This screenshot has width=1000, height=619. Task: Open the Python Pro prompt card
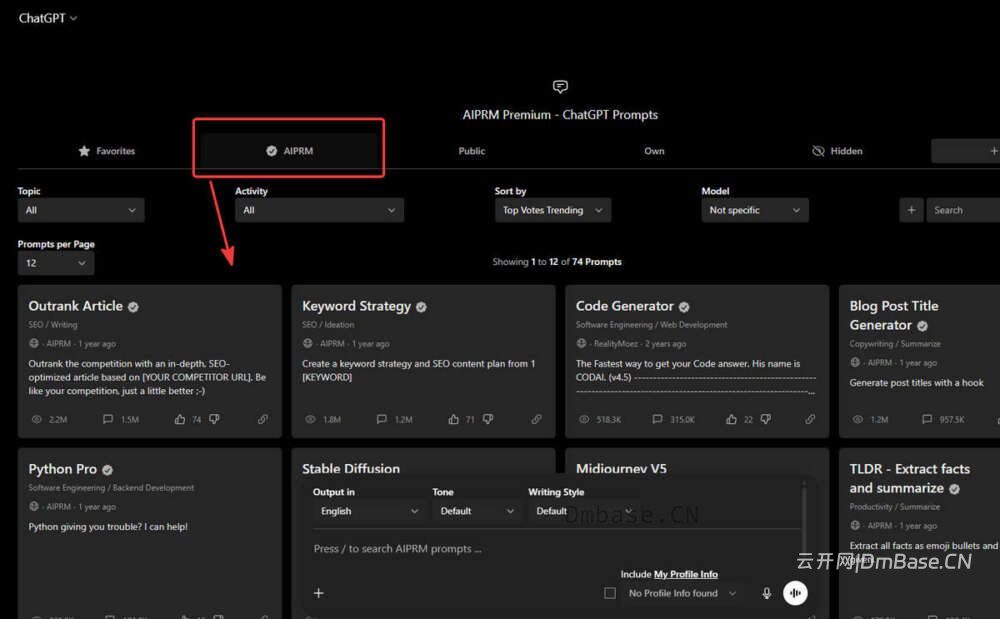coord(149,533)
